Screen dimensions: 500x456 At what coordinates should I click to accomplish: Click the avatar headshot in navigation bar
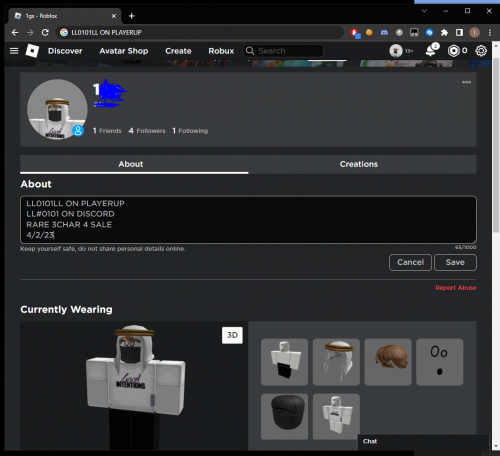click(396, 51)
